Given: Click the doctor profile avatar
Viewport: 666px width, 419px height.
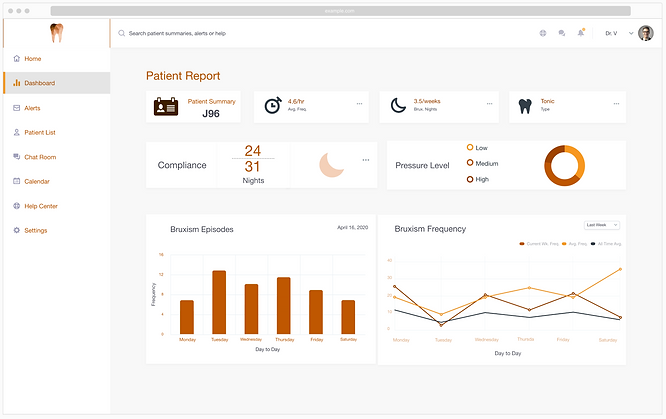Looking at the screenshot, I should click(x=646, y=33).
